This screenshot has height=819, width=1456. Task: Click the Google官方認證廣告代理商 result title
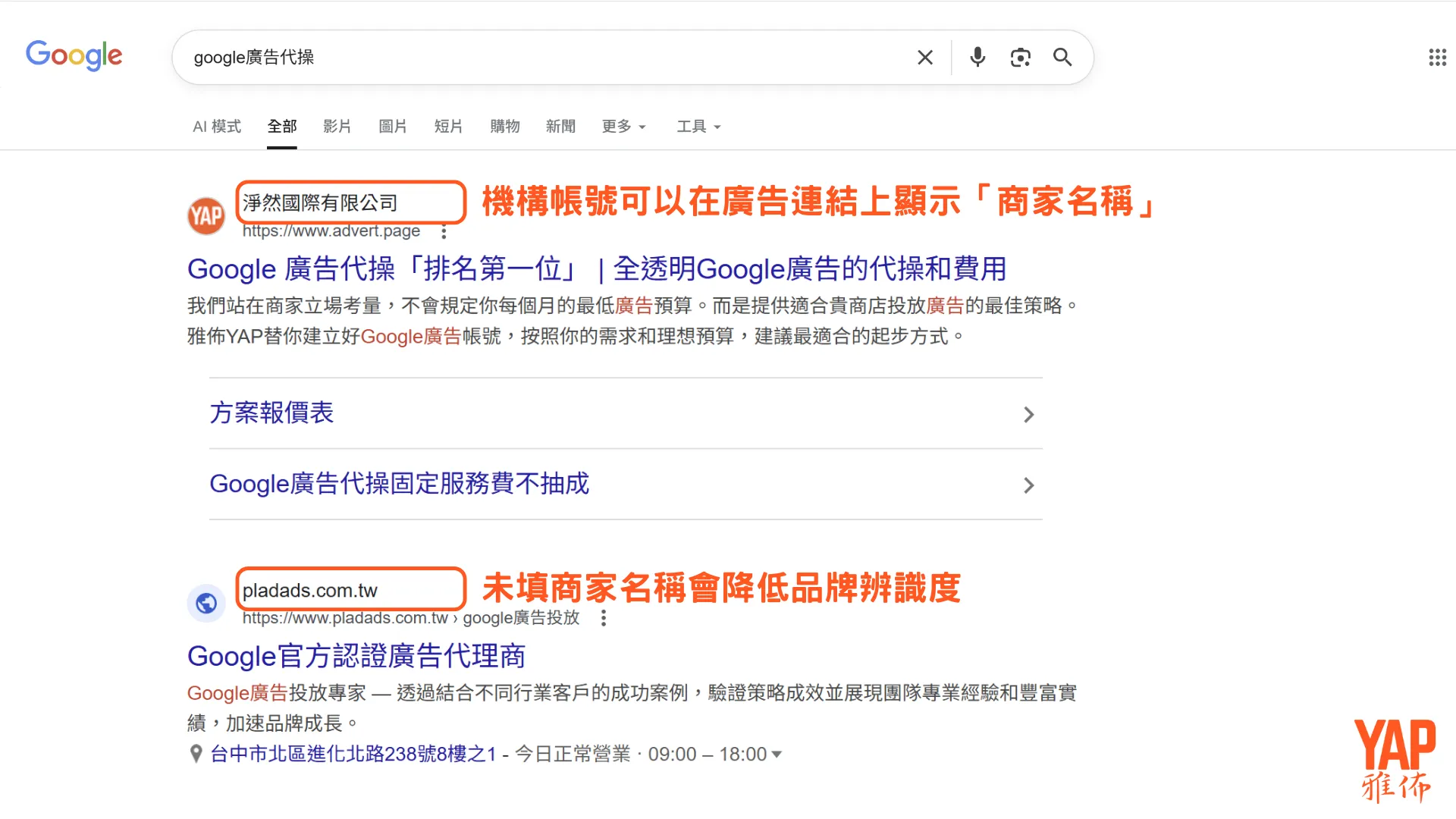(x=356, y=656)
